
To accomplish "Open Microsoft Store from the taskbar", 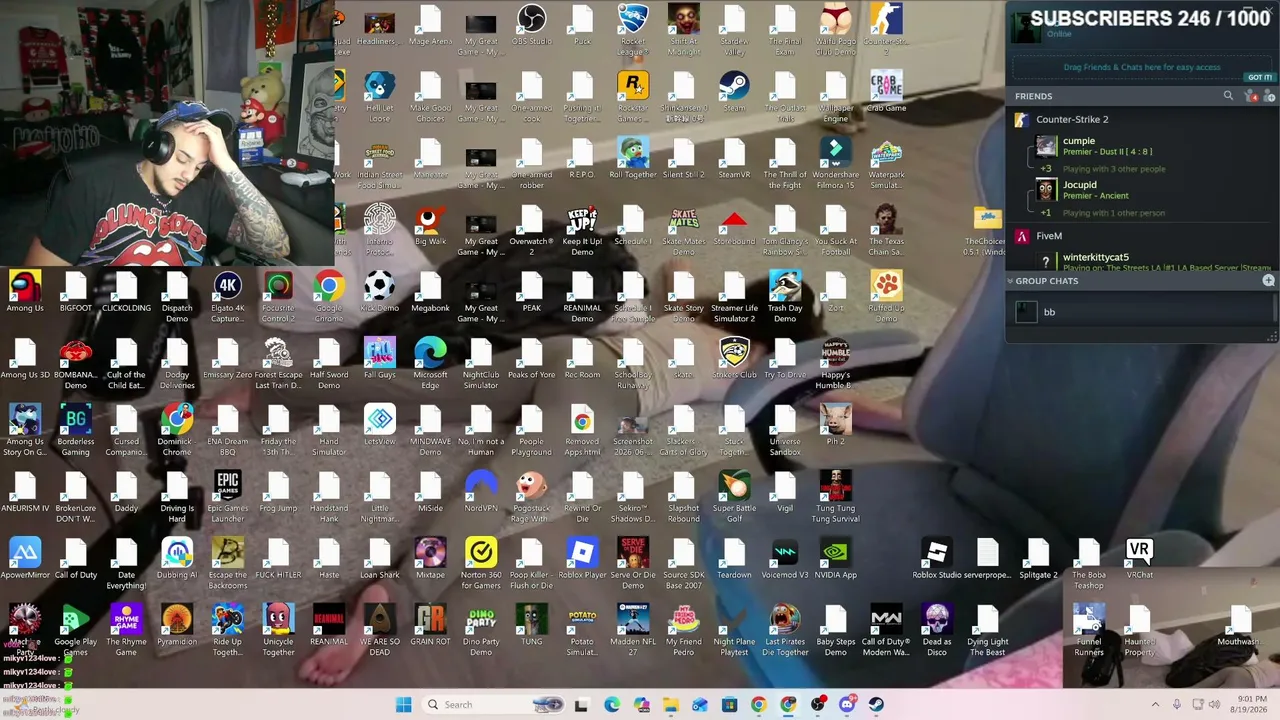I will tap(729, 705).
